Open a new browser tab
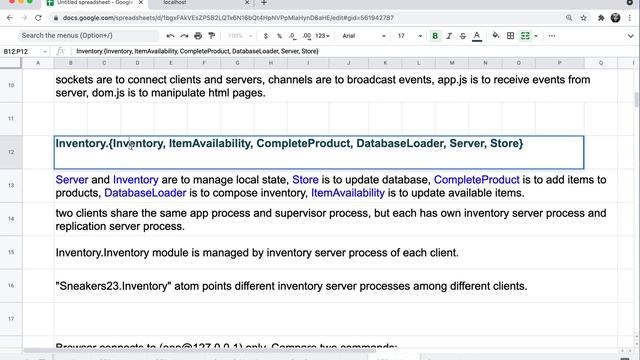 tap(264, 3)
